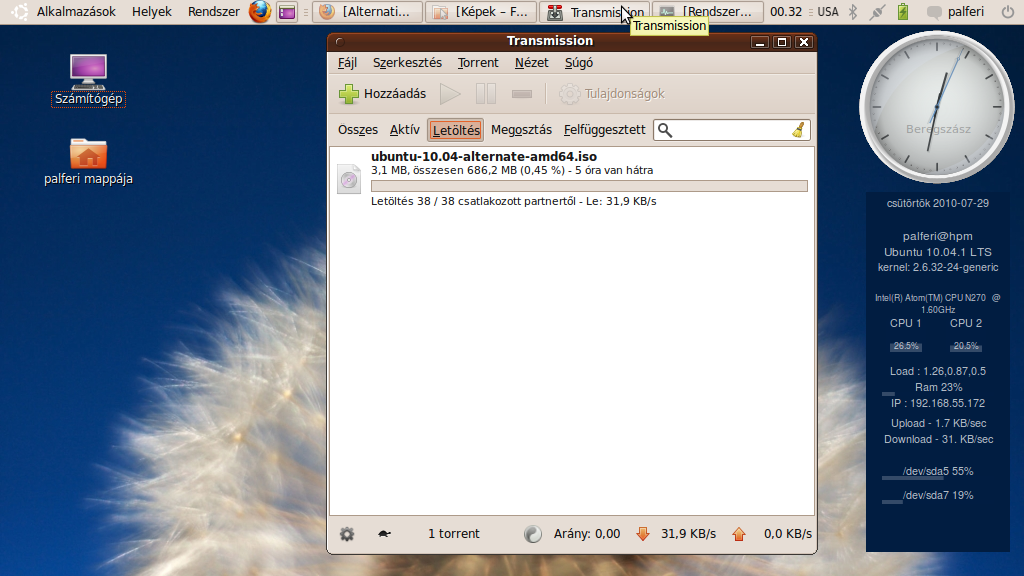Open the Szerkesztés menu

pos(407,62)
